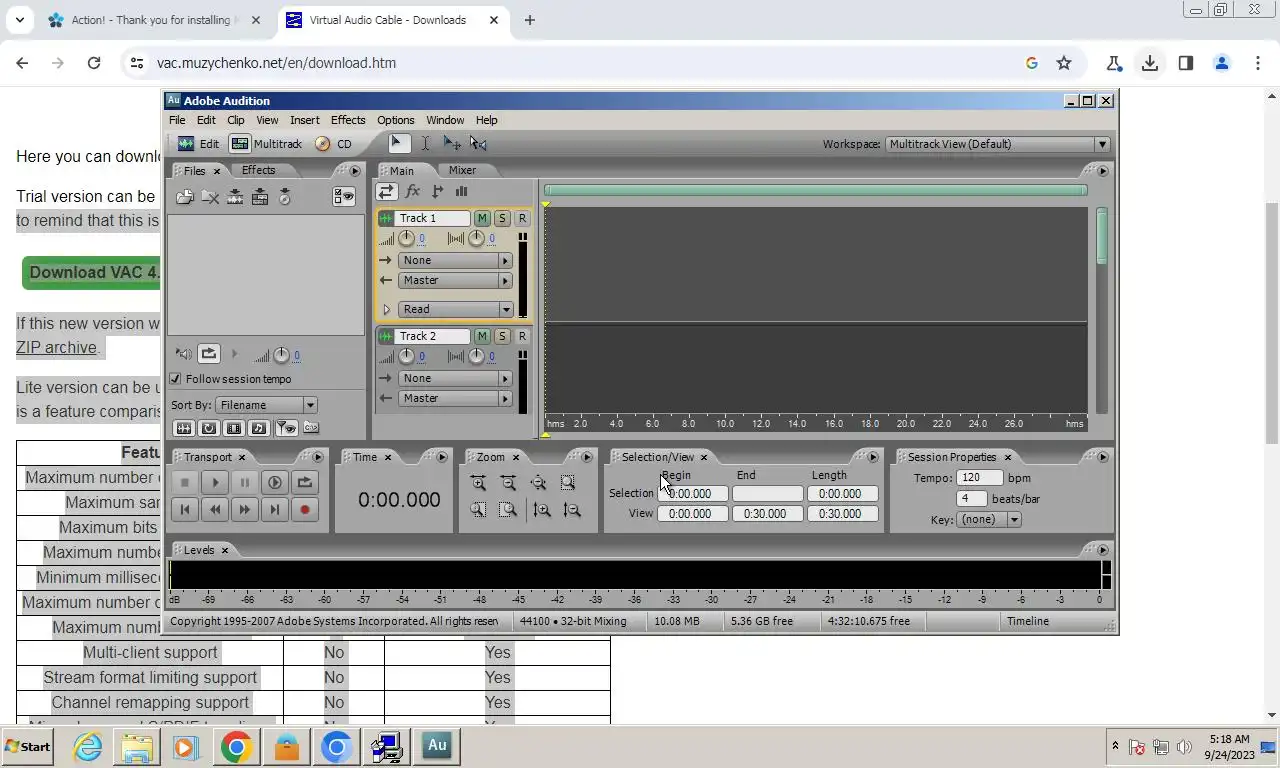
Task: Click Go to Beginning in Transport
Action: [185, 509]
